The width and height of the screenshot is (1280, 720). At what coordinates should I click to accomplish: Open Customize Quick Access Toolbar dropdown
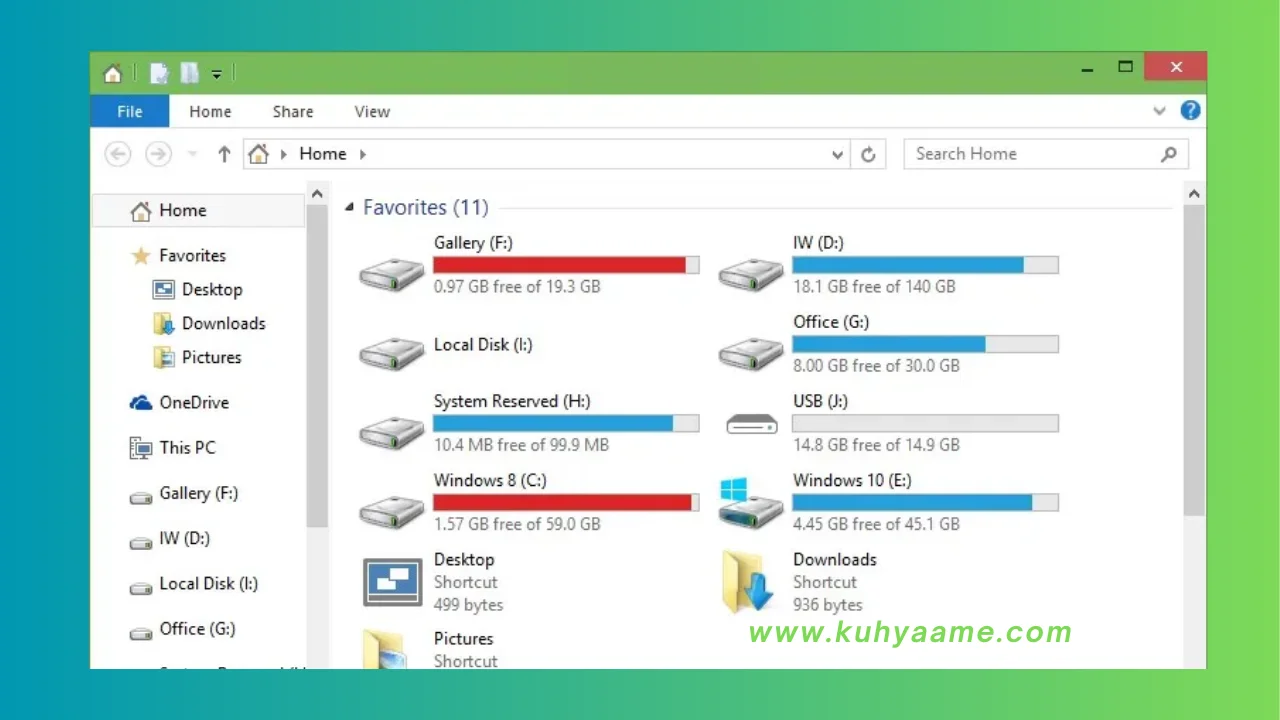coord(216,74)
